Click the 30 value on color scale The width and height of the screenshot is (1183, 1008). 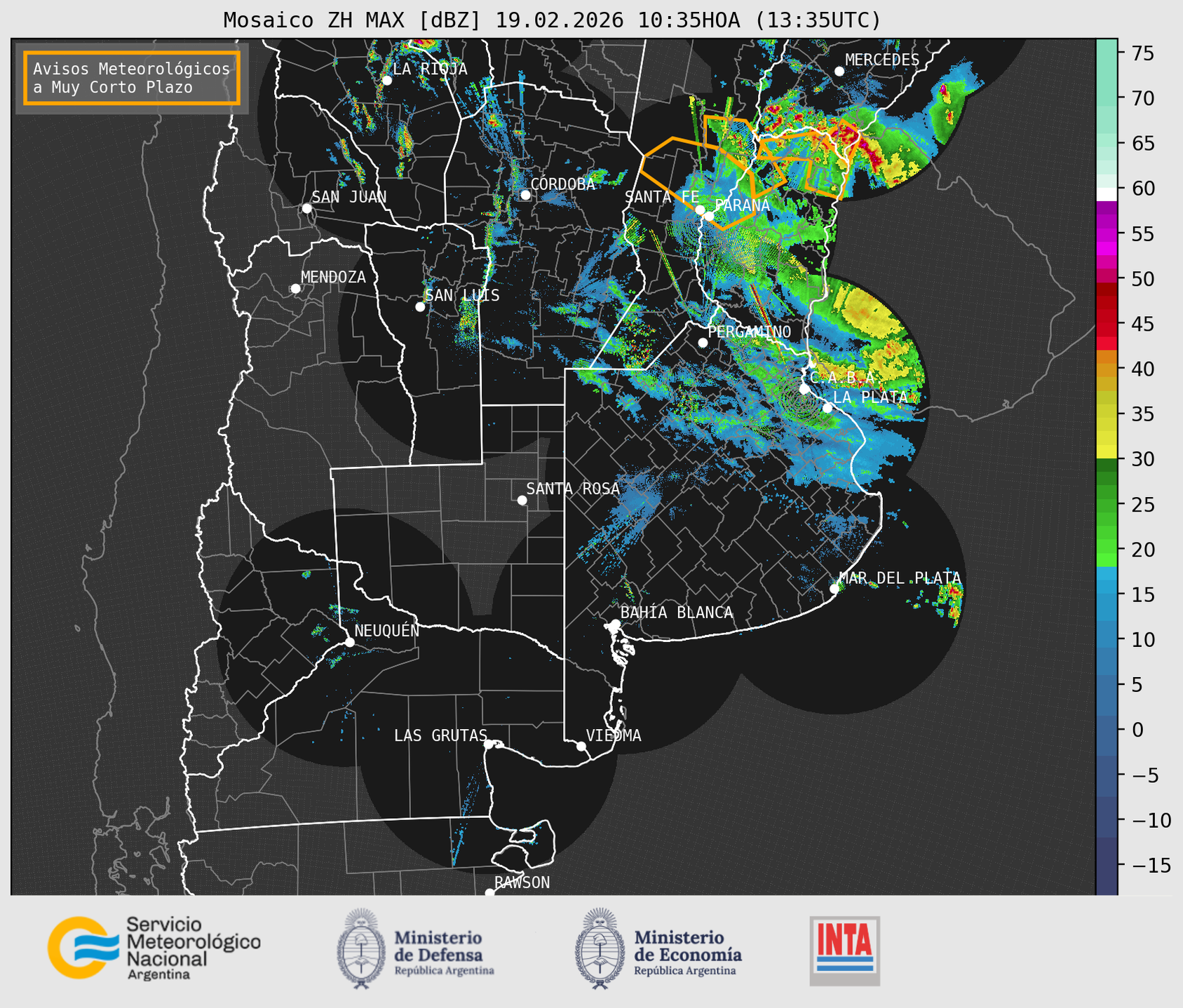(x=1142, y=459)
